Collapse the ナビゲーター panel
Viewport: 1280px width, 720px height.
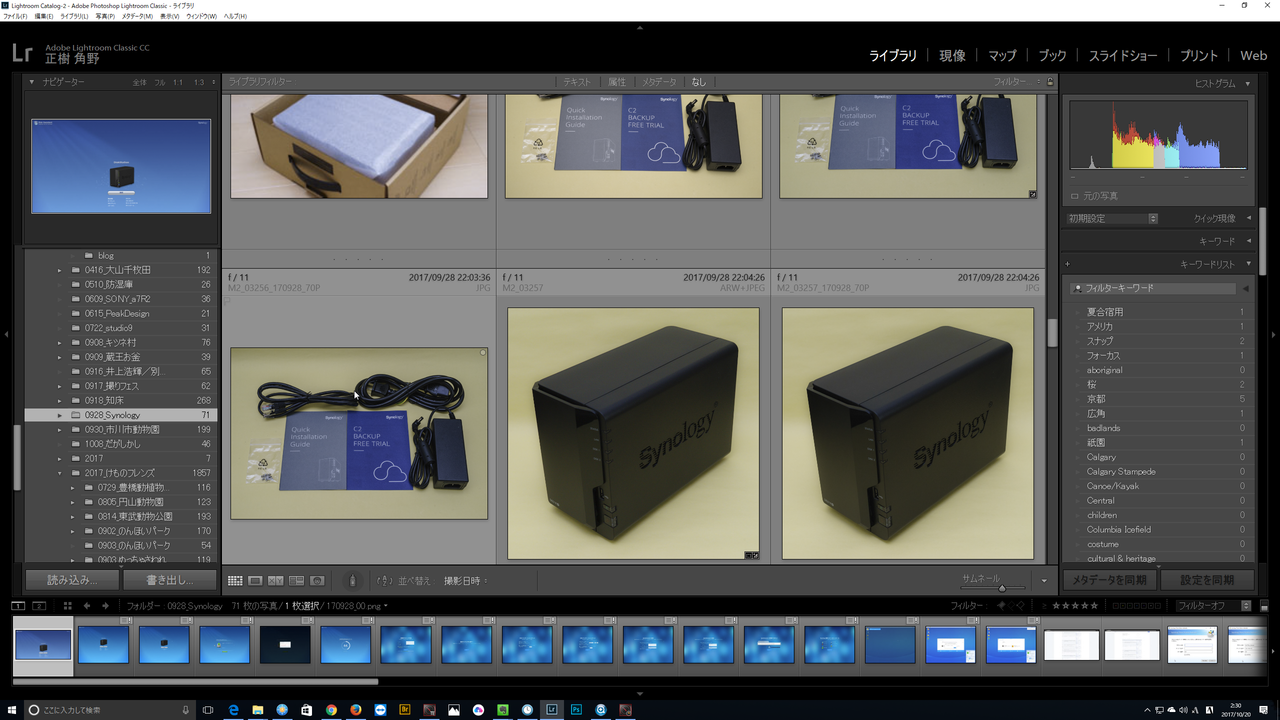tap(32, 82)
